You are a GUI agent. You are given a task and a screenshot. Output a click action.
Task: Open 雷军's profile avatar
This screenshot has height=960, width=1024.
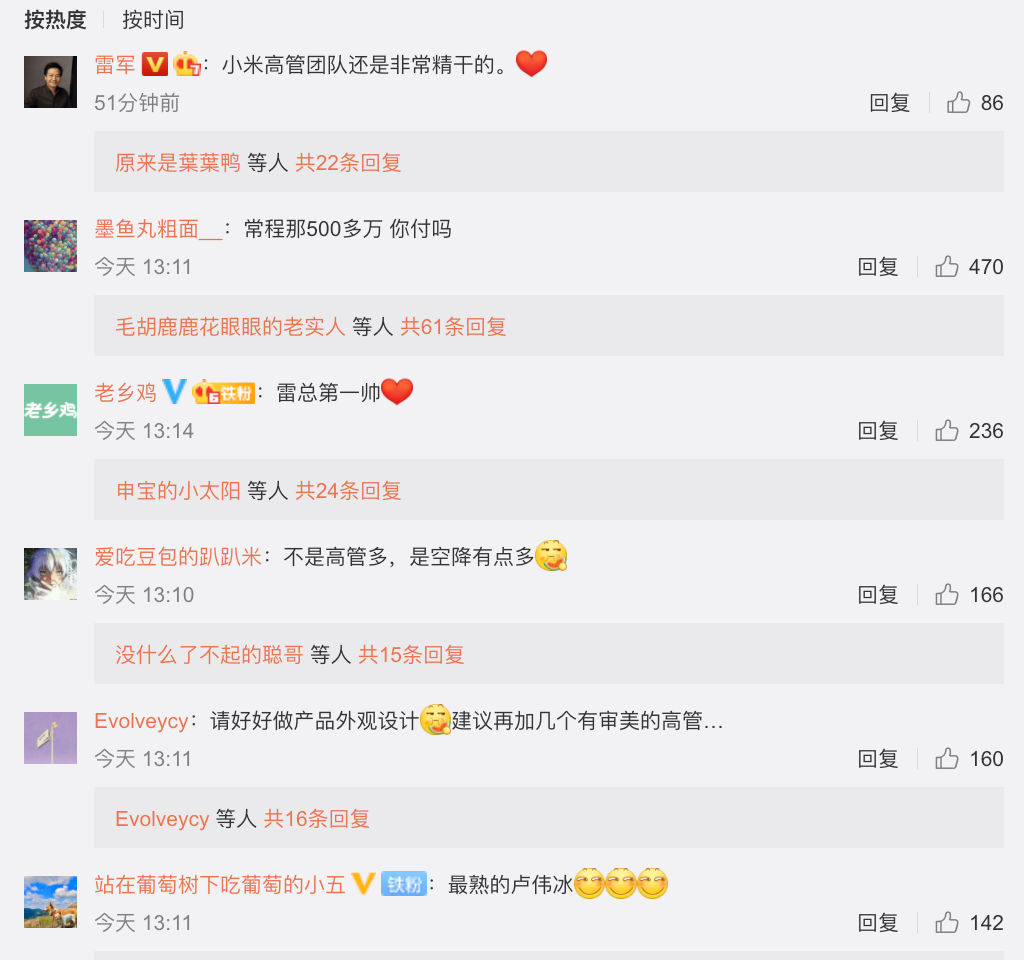[x=50, y=82]
